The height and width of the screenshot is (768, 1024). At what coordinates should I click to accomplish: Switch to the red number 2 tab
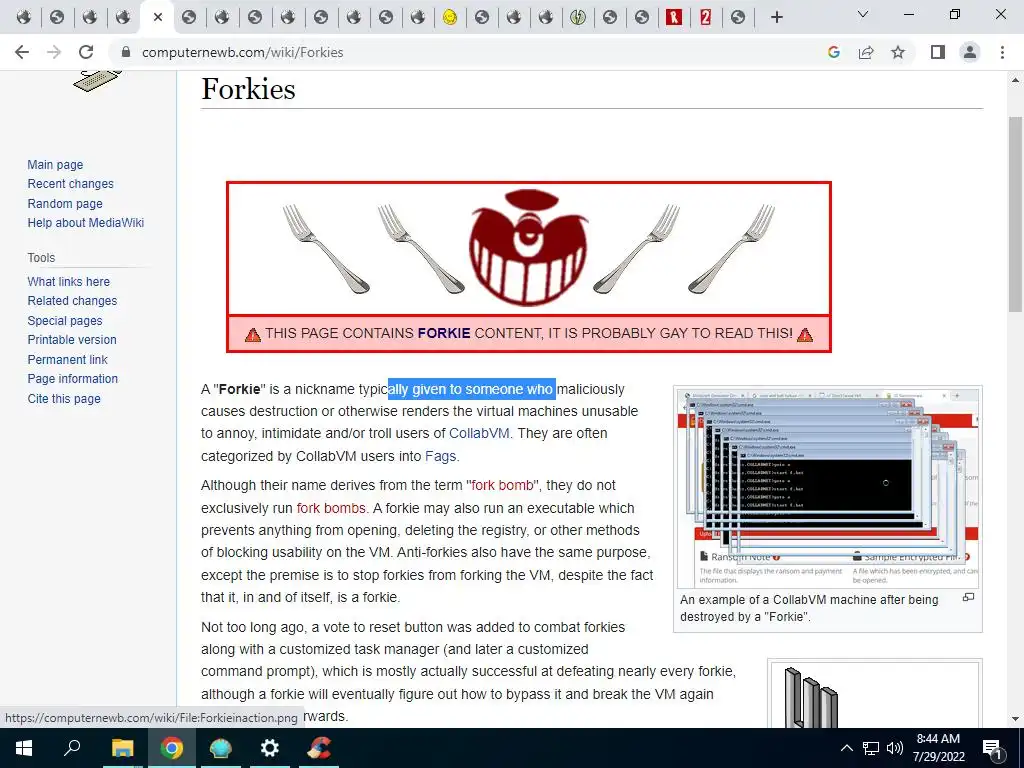point(705,17)
